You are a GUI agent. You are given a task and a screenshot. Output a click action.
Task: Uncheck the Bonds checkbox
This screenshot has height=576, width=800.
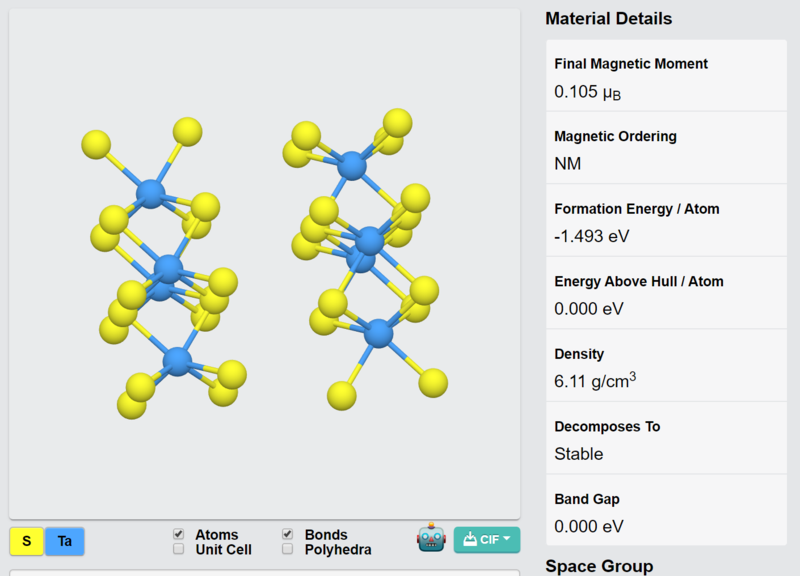click(287, 534)
